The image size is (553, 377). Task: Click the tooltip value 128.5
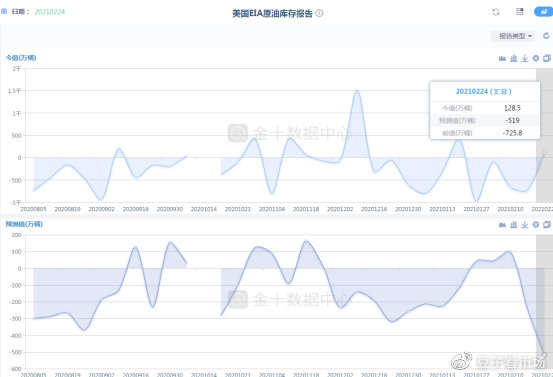tap(512, 108)
